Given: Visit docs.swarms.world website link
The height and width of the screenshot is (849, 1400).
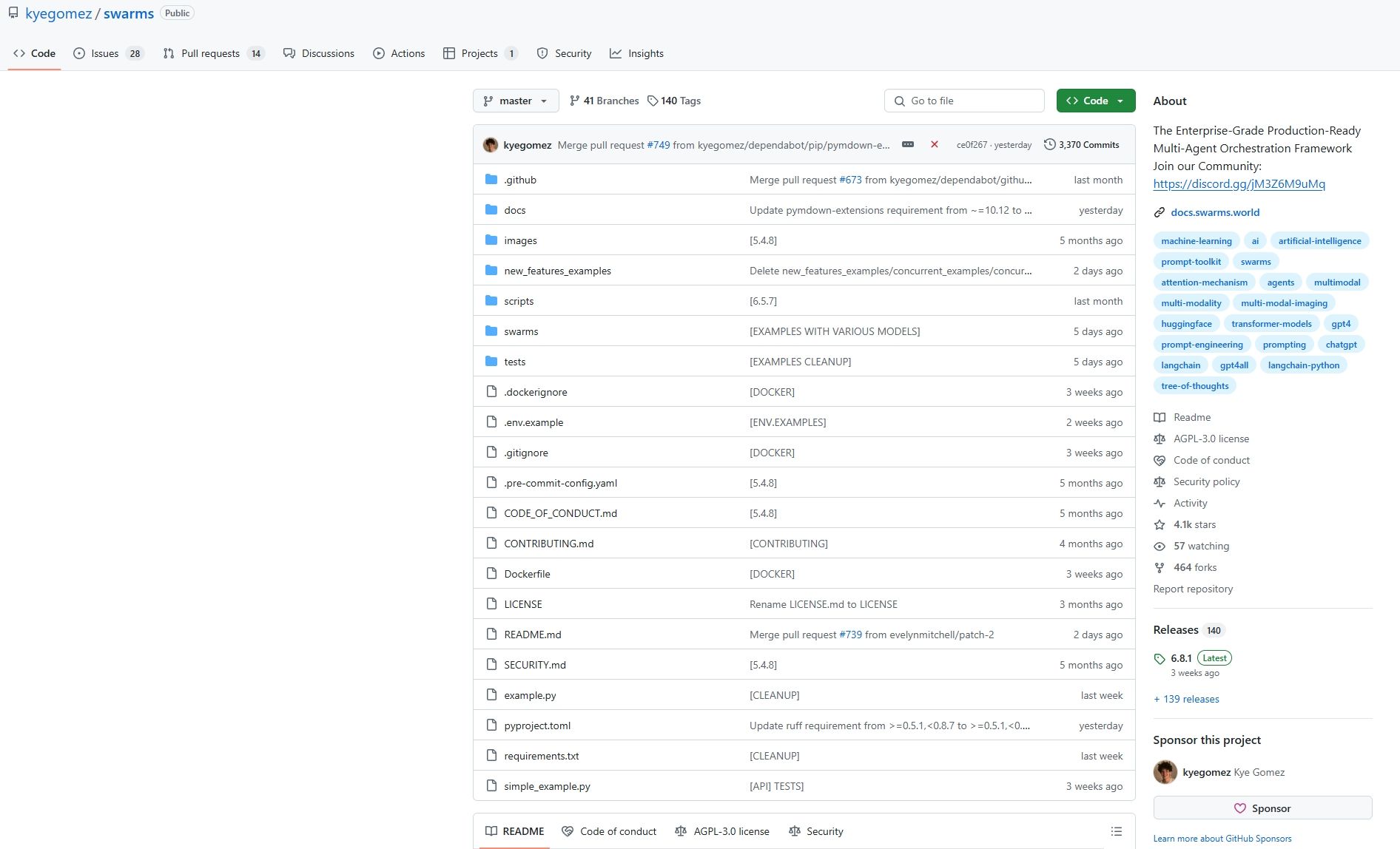Looking at the screenshot, I should (x=1215, y=212).
